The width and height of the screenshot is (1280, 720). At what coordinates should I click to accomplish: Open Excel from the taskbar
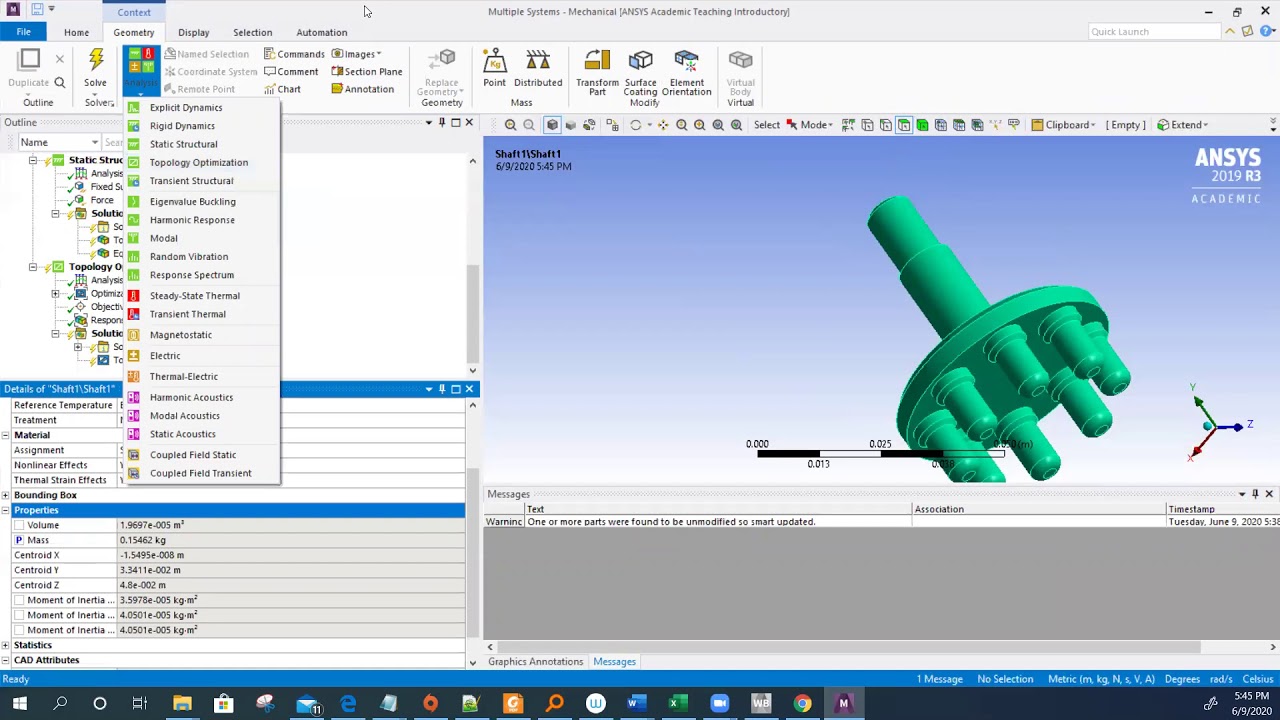click(x=676, y=703)
